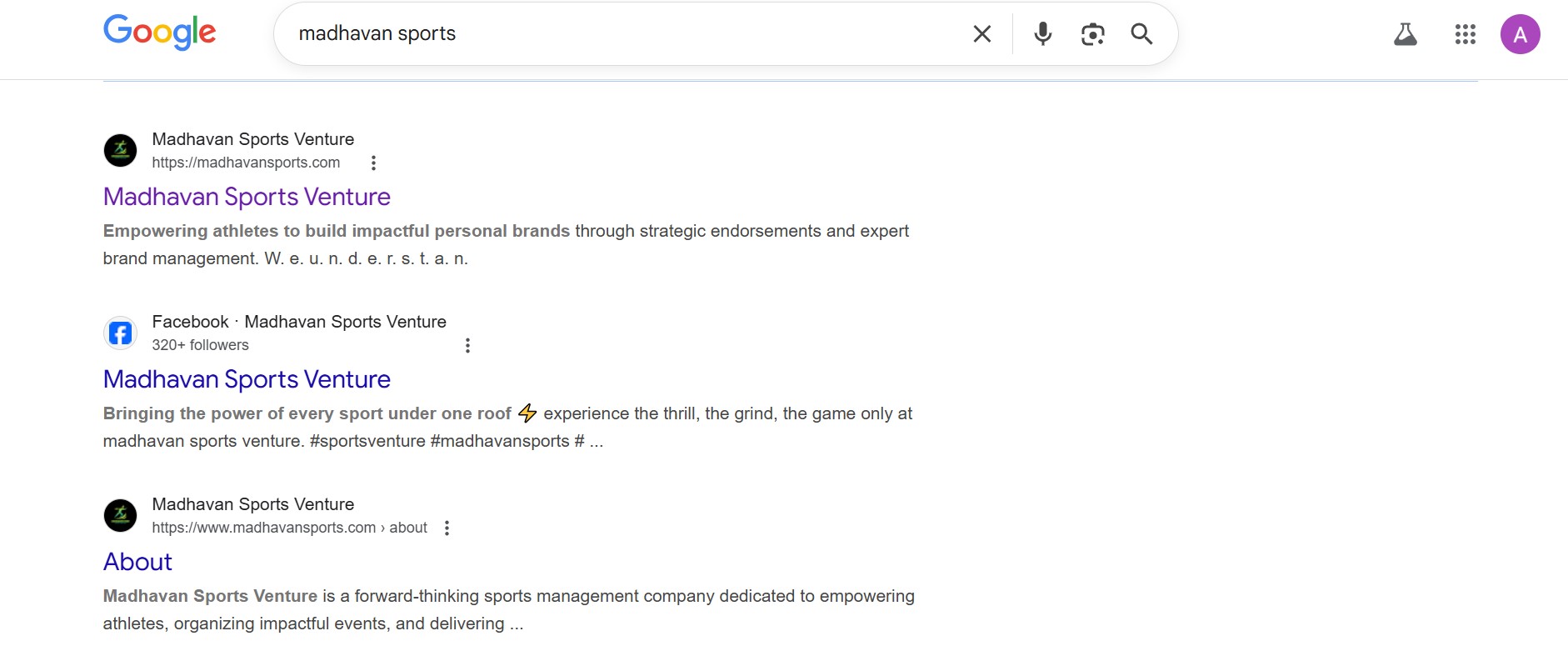Click inside the search input field
This screenshot has width=1568, height=666.
pos(583,34)
